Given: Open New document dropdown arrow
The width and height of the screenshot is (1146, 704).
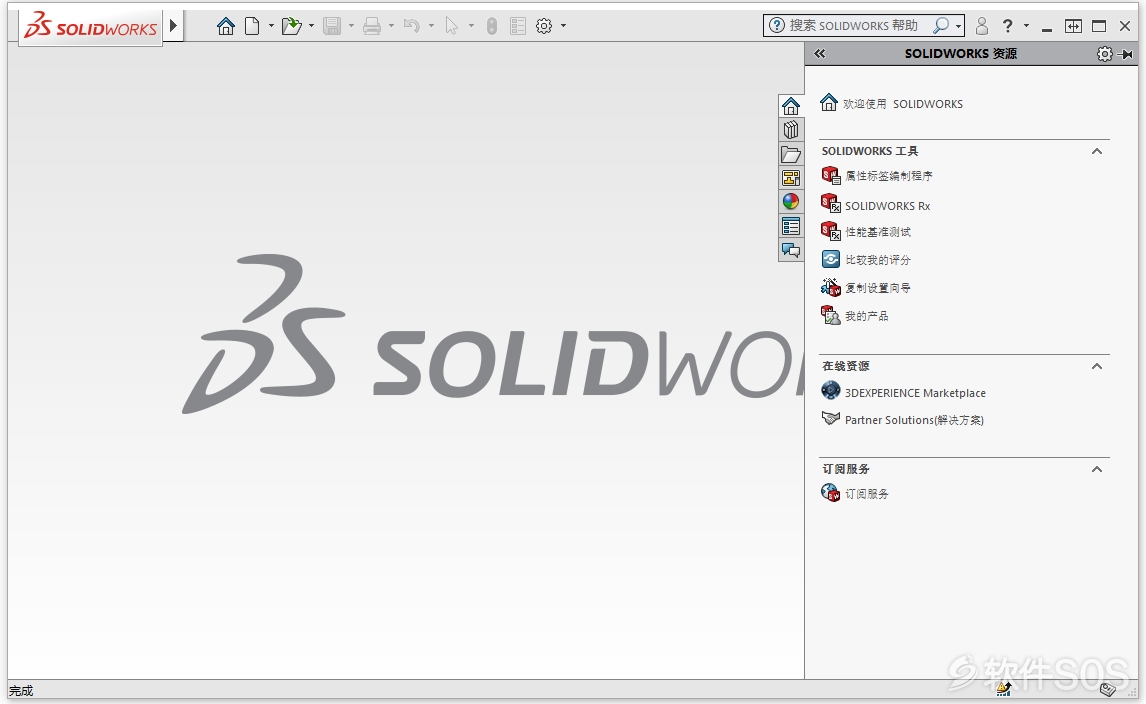Looking at the screenshot, I should pos(271,26).
